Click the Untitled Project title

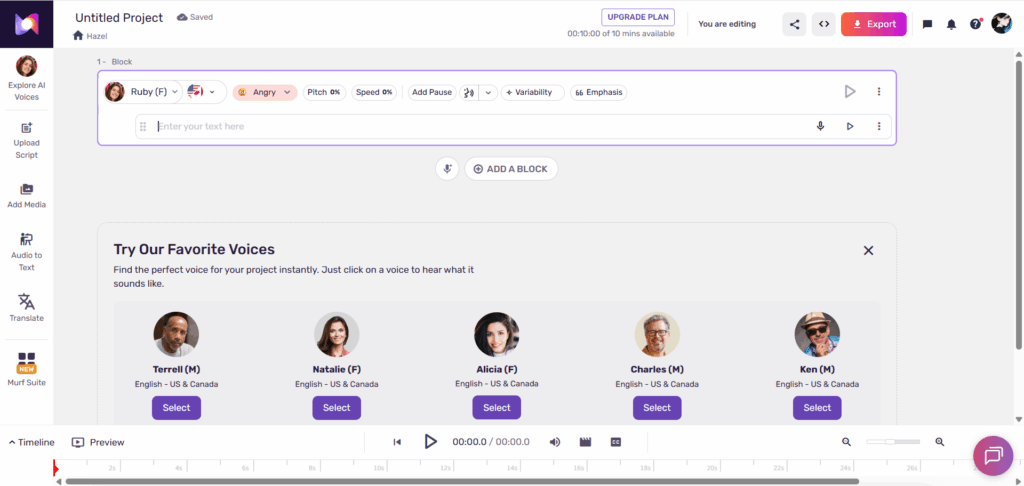(x=119, y=18)
